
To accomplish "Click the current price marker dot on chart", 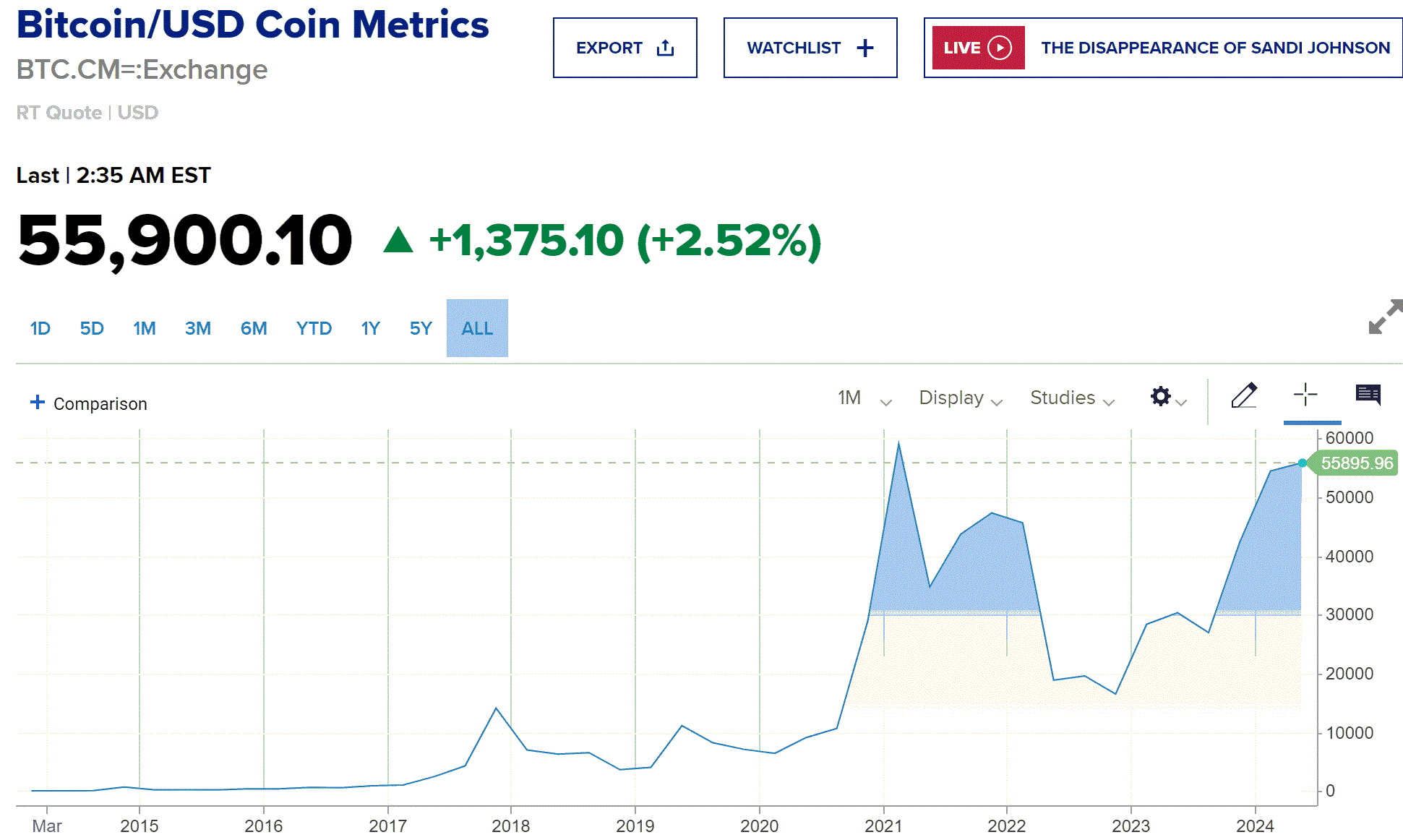I will tap(1303, 463).
